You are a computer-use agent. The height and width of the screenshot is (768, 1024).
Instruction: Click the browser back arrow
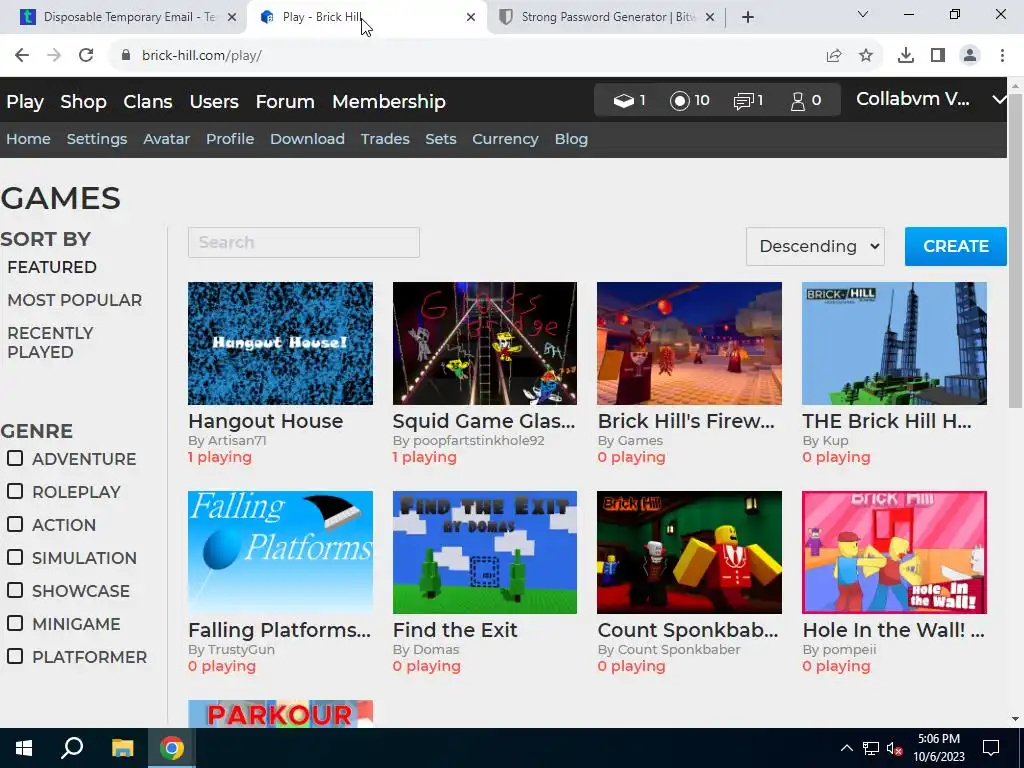22,56
